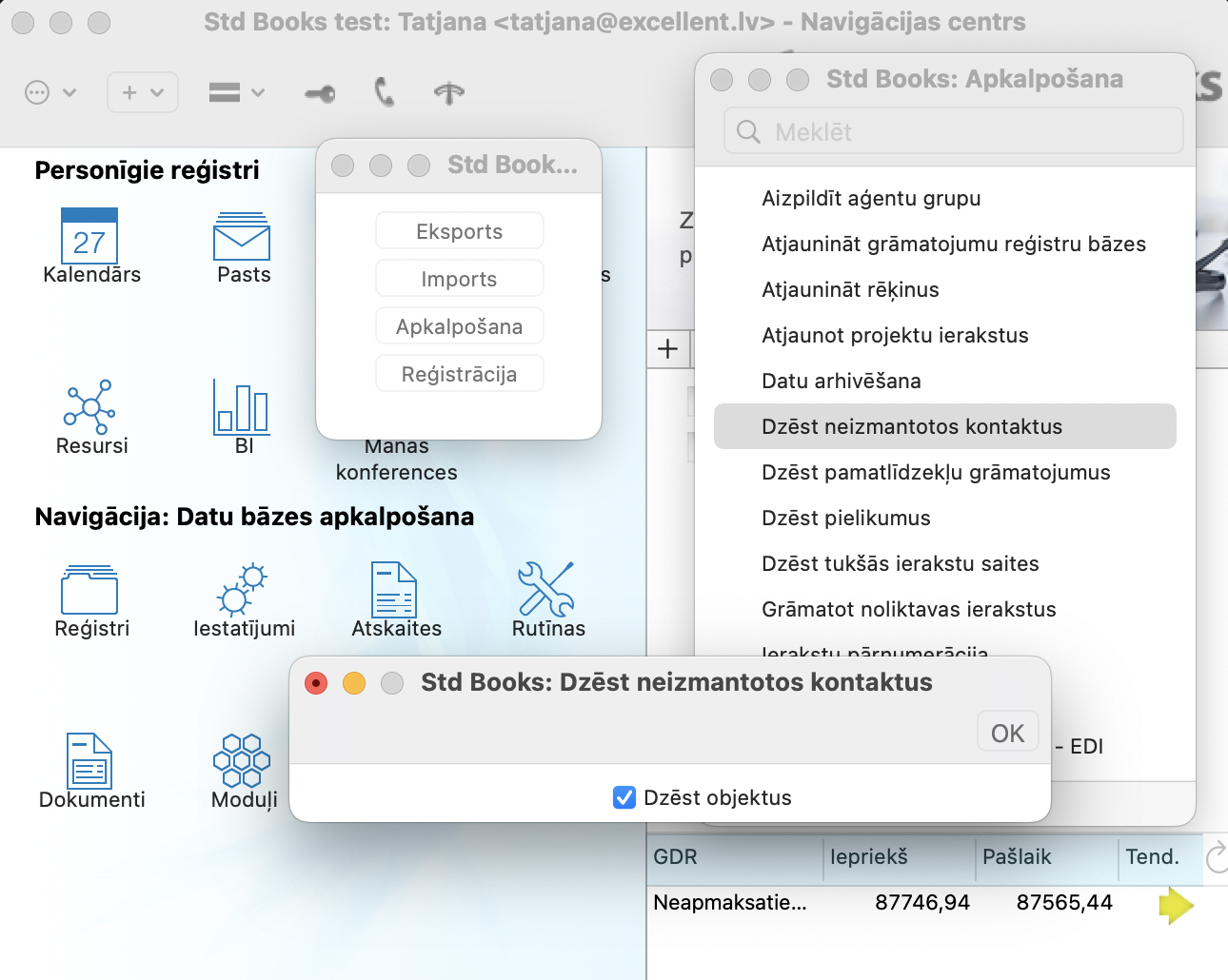Screen dimensions: 1228x980
Task: Uncheck the Dzēst objektus checkbox
Action: [x=624, y=797]
